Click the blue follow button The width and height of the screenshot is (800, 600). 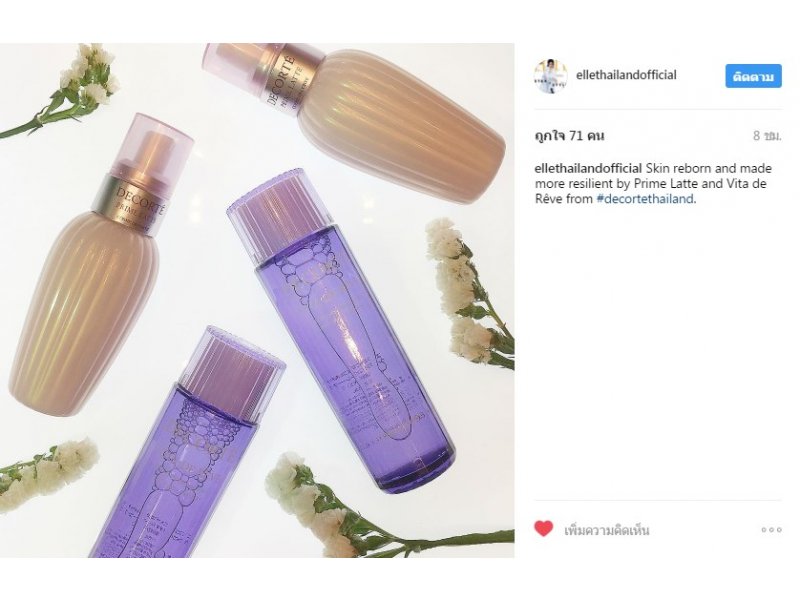click(x=754, y=76)
